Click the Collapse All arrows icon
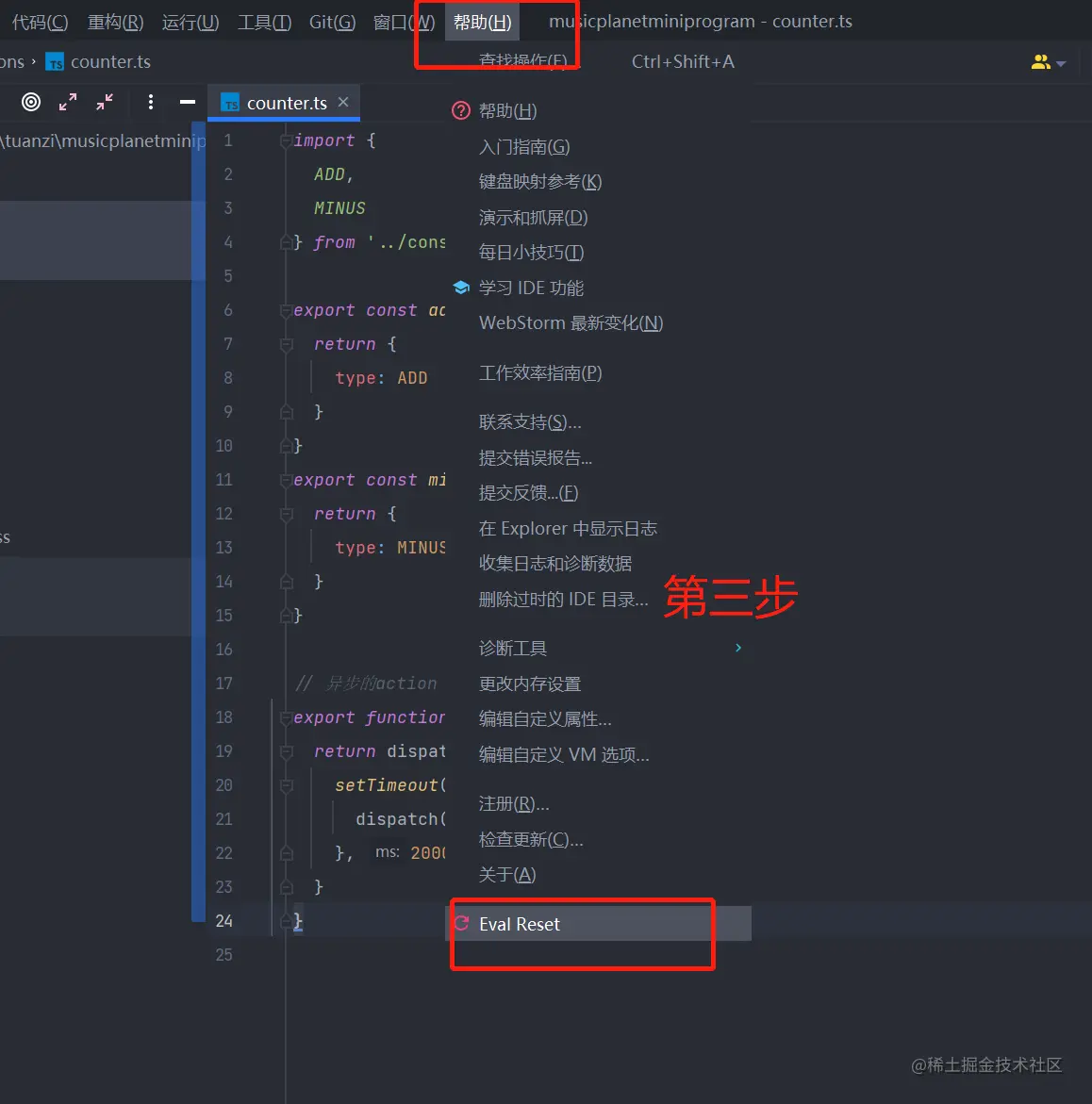1092x1104 pixels. (x=105, y=102)
